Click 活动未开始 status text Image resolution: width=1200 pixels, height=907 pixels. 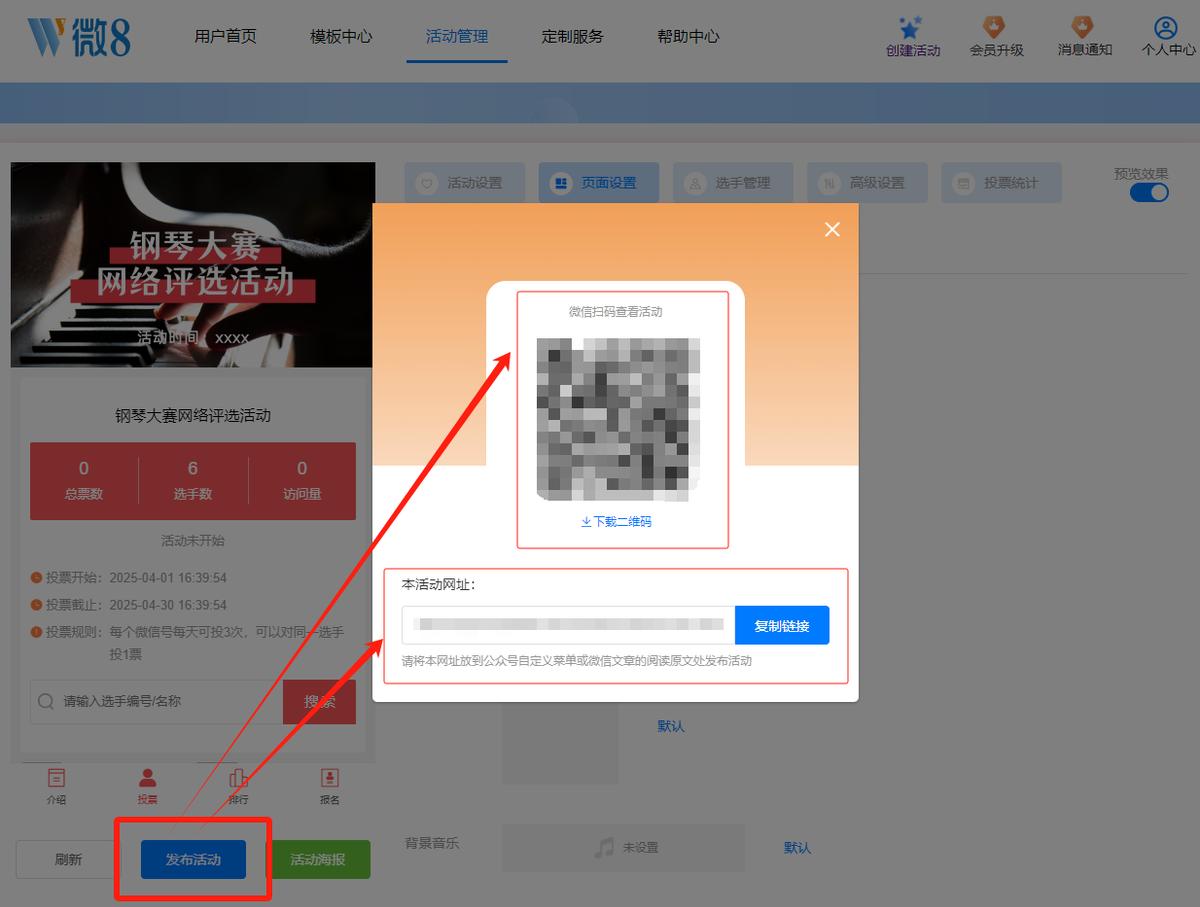[193, 541]
